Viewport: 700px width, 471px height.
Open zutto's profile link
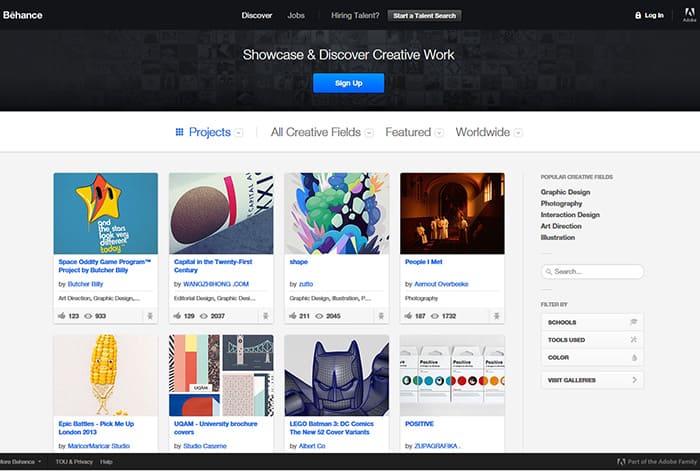click(306, 284)
